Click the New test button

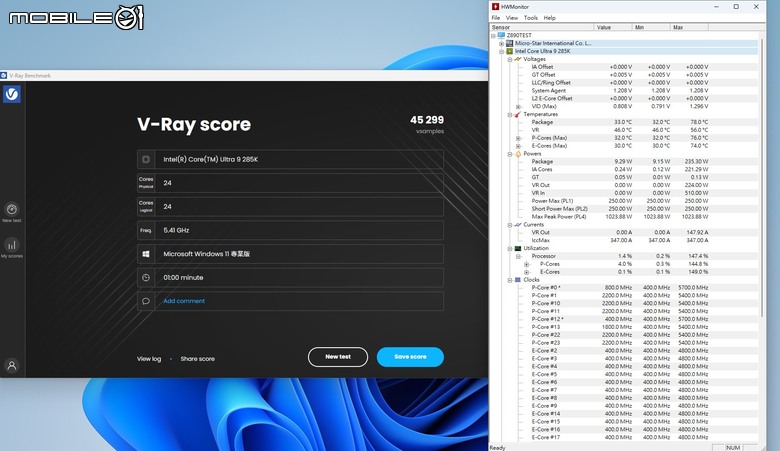(x=338, y=357)
